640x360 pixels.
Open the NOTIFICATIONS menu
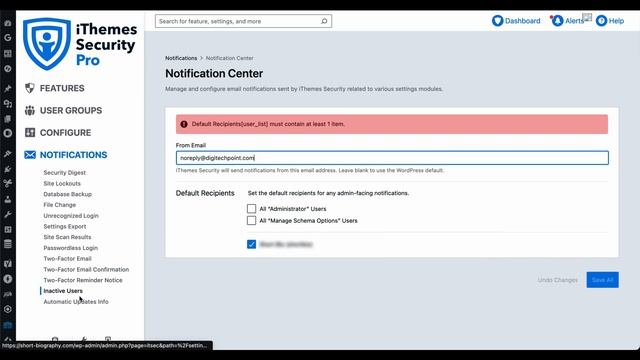click(x=73, y=155)
